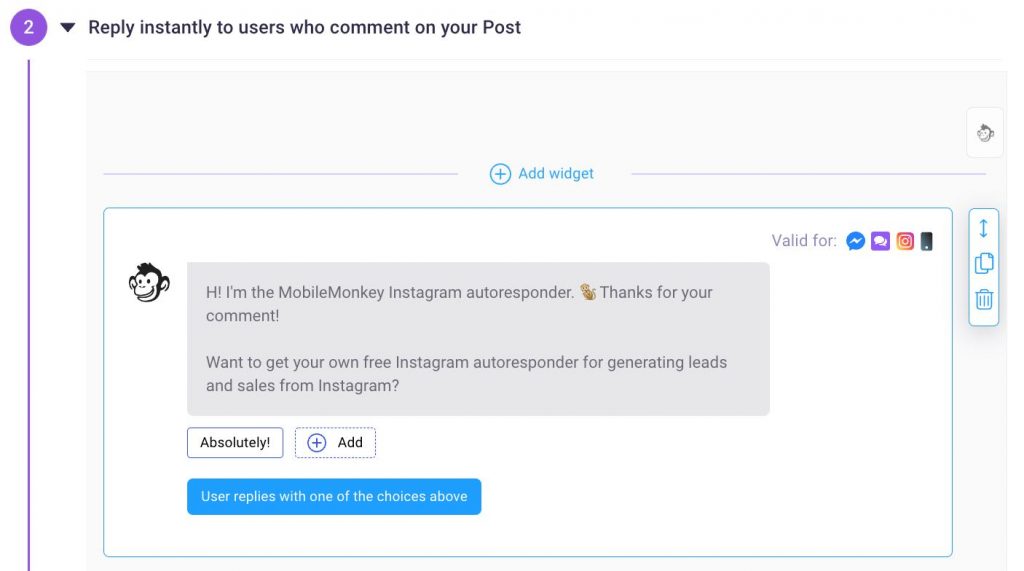The width and height of the screenshot is (1024, 571).
Task: Open "User replies with one of the choices above"
Action: tap(334, 496)
